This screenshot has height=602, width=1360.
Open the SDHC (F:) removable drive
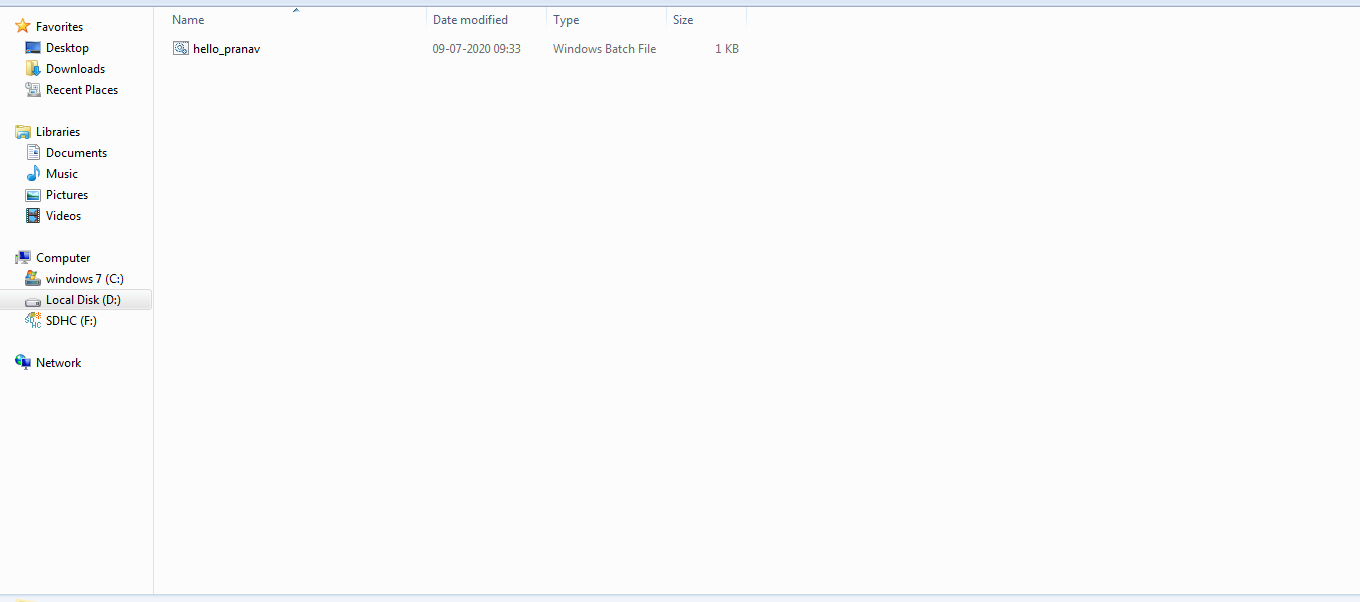pos(70,320)
